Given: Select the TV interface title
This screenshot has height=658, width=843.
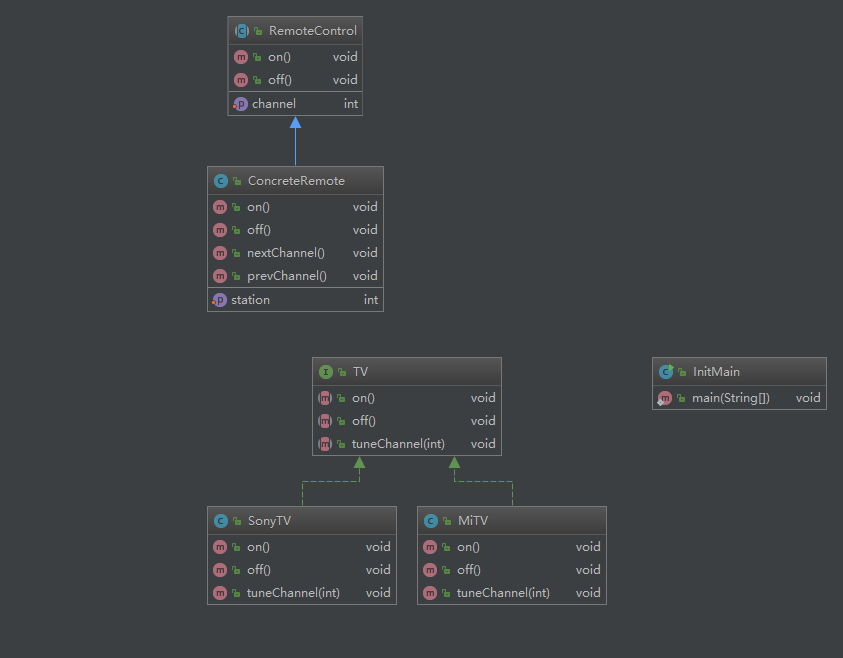Looking at the screenshot, I should 360,372.
